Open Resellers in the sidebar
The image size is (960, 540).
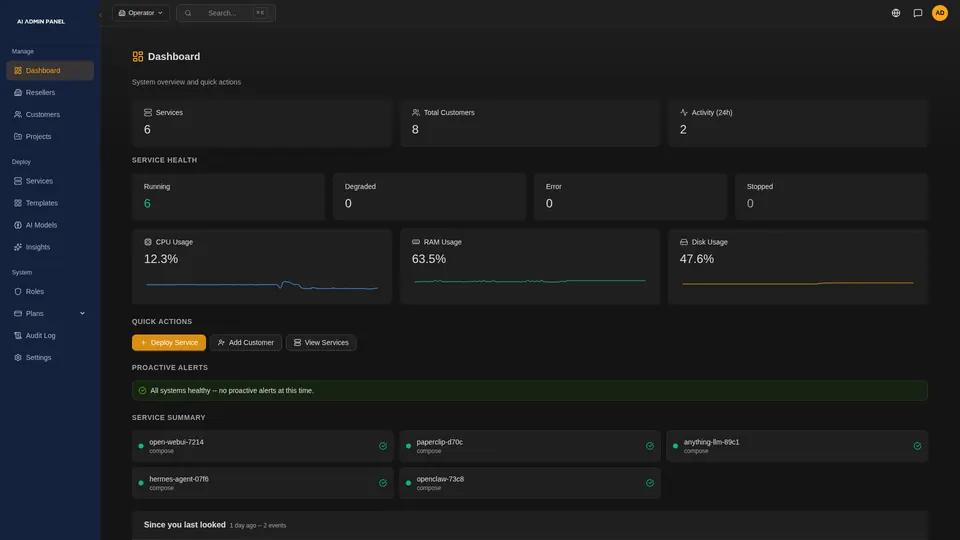pos(50,92)
